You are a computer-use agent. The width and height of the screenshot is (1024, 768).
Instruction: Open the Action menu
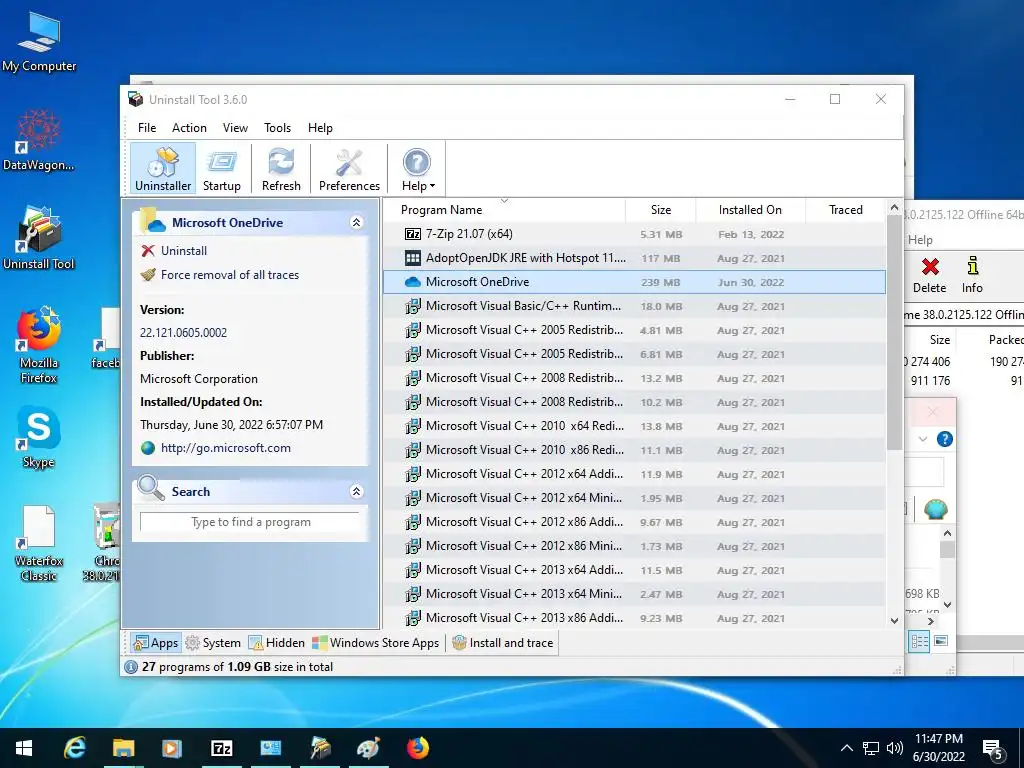point(189,128)
